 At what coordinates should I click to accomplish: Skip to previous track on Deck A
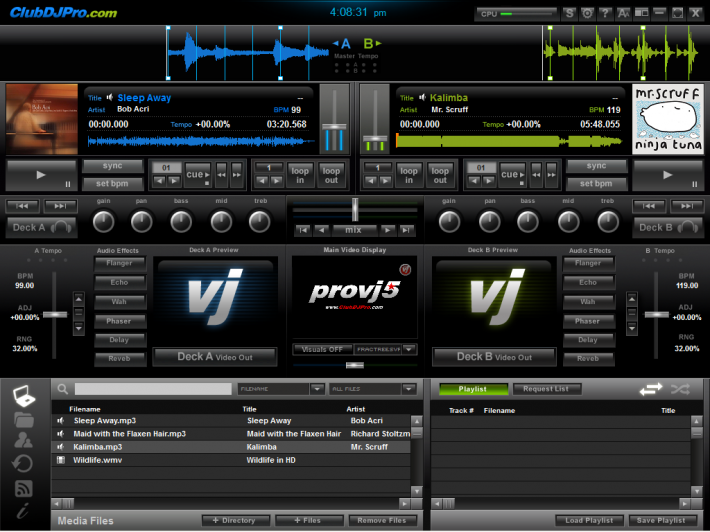pos(22,206)
